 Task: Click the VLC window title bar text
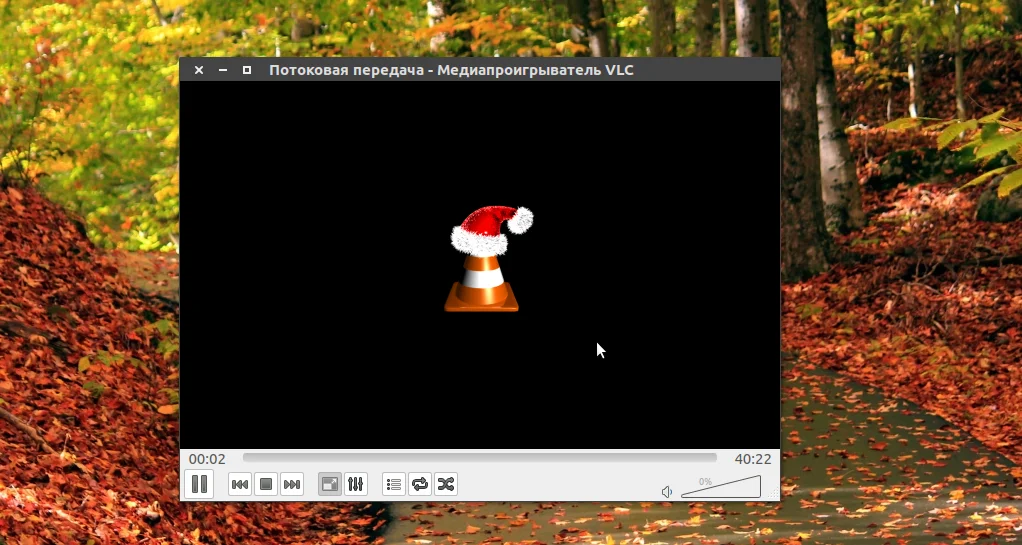tap(451, 70)
